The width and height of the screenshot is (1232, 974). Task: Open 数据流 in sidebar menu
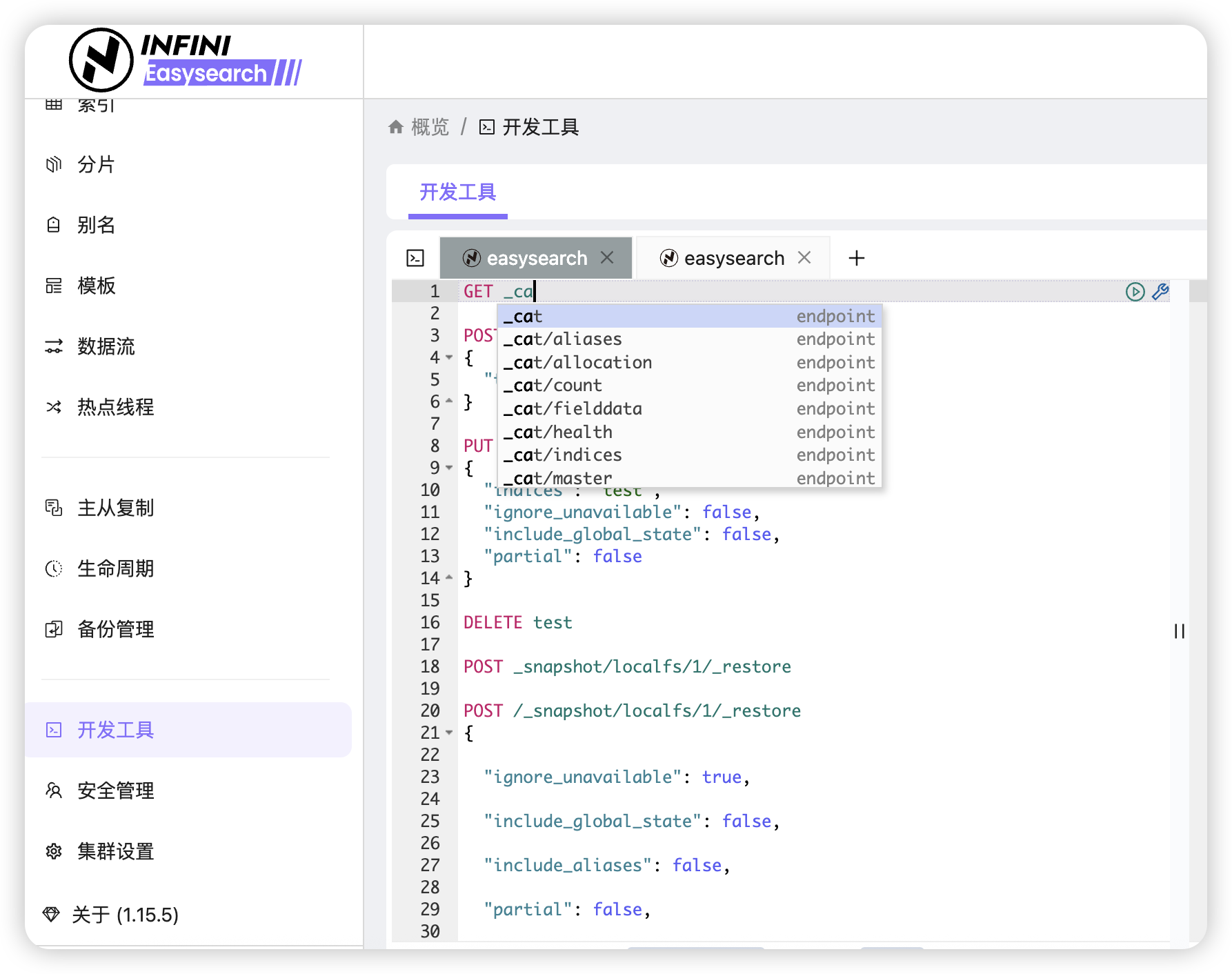coord(106,346)
